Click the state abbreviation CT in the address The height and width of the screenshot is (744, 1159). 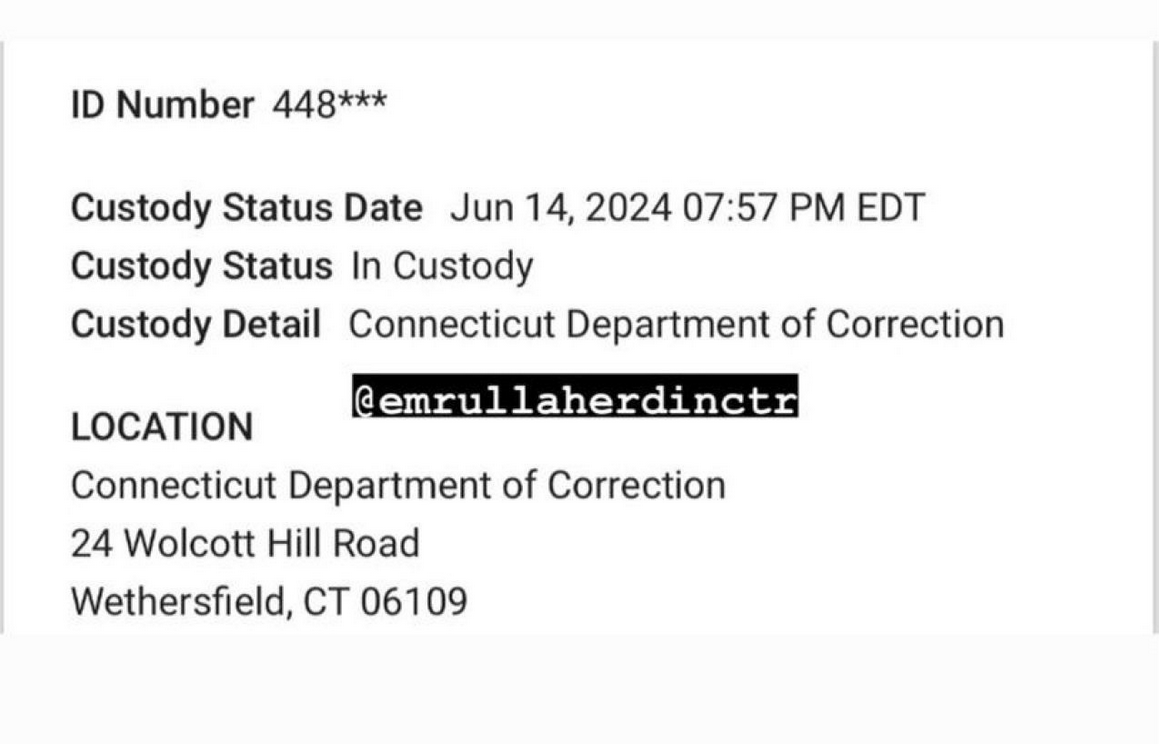tap(325, 602)
